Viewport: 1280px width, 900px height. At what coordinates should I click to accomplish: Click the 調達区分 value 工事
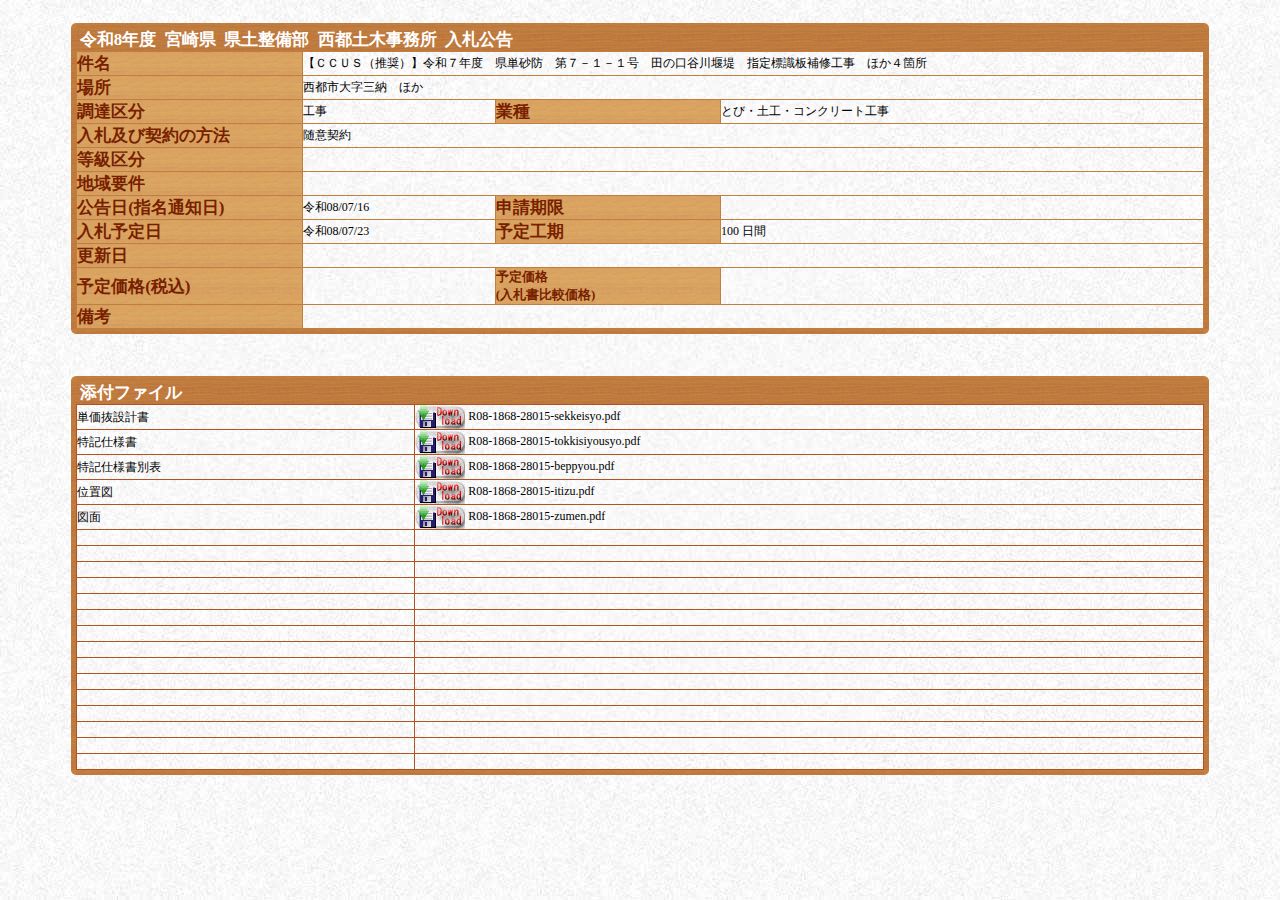click(x=315, y=111)
